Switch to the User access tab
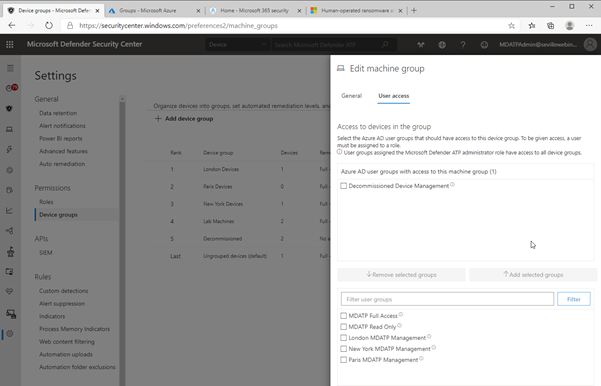 click(x=394, y=96)
